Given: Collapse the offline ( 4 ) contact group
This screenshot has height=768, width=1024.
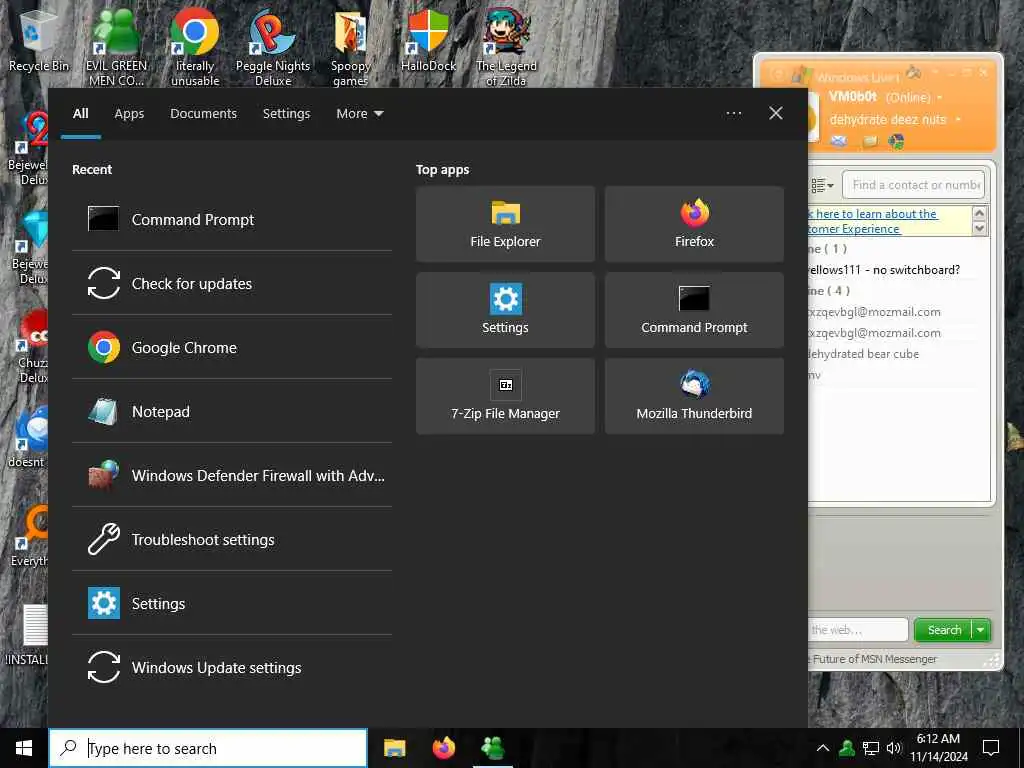Looking at the screenshot, I should (x=828, y=291).
